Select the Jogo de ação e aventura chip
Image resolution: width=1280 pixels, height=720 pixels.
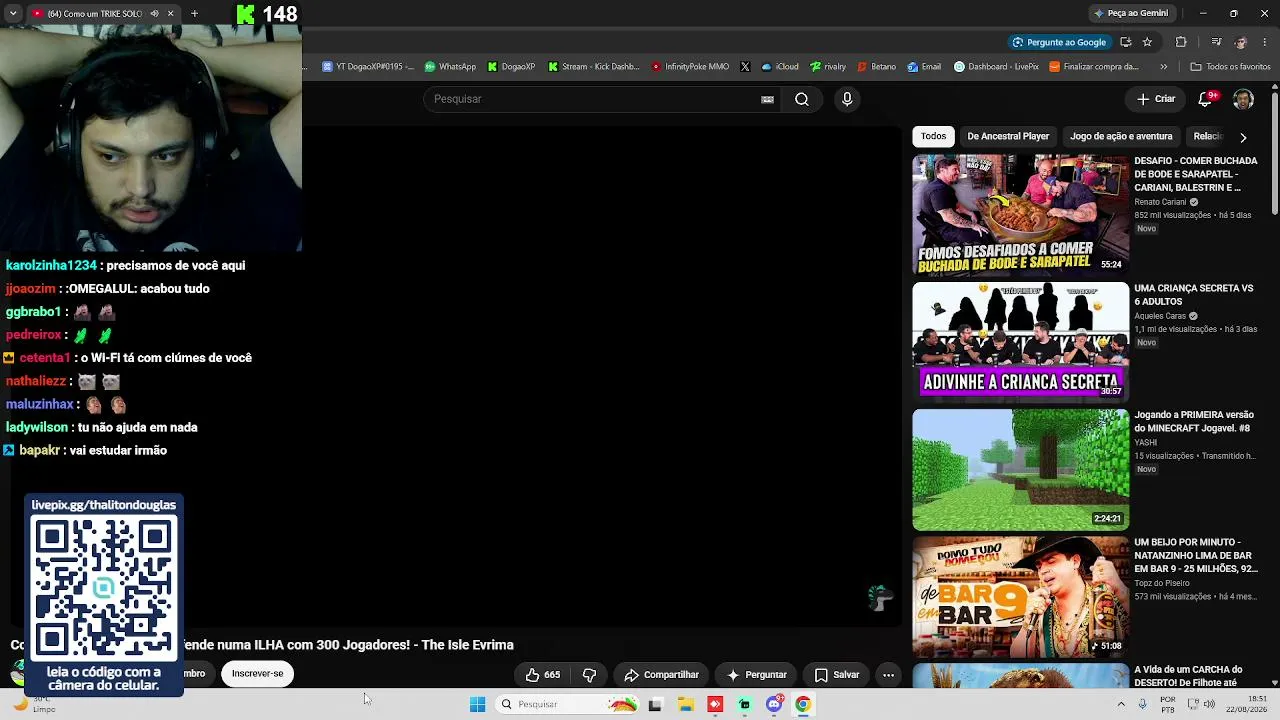(1121, 136)
